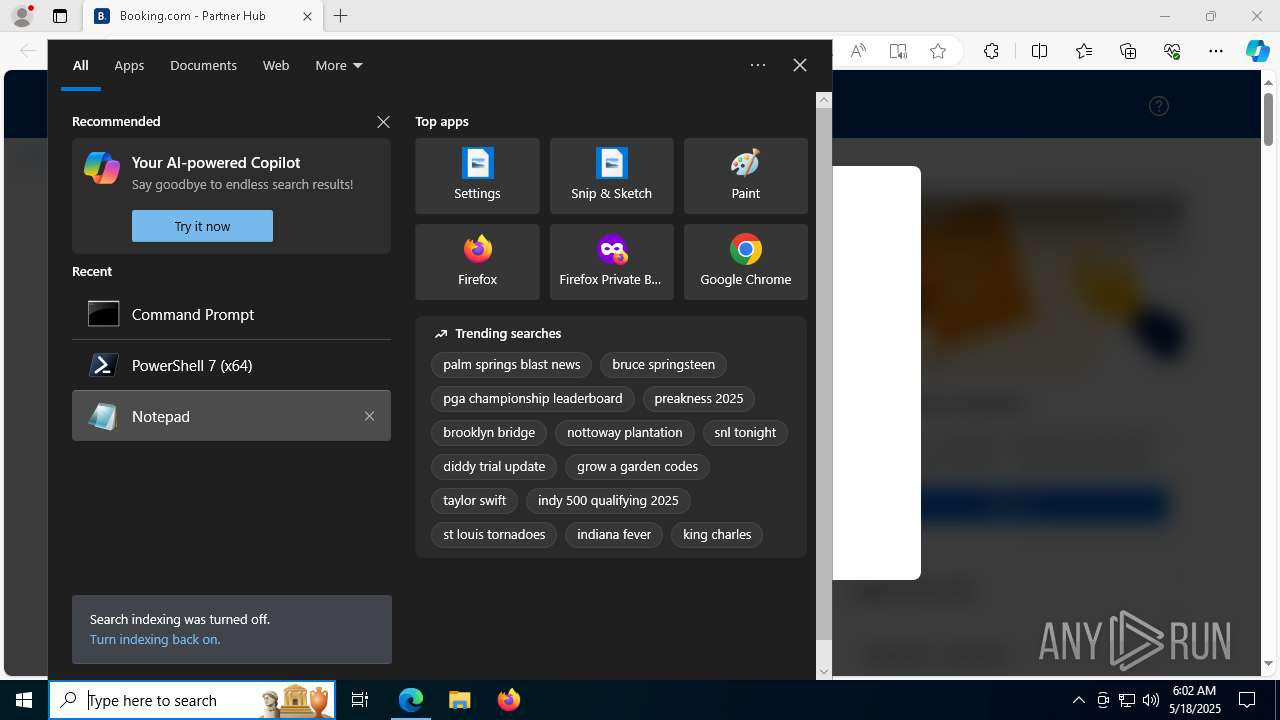1280x720 pixels.
Task: Open Edge Settings and more menu
Action: pos(1216,51)
